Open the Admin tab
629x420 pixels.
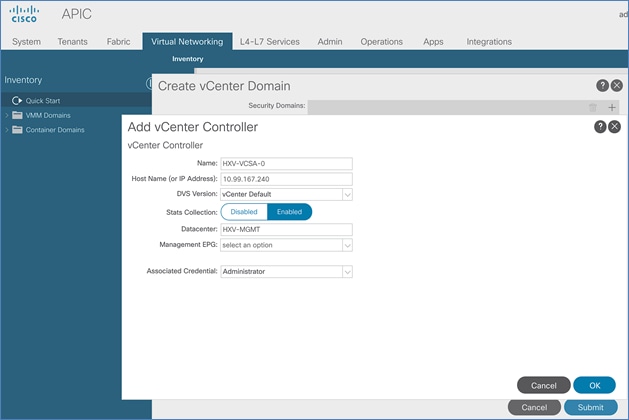click(330, 42)
